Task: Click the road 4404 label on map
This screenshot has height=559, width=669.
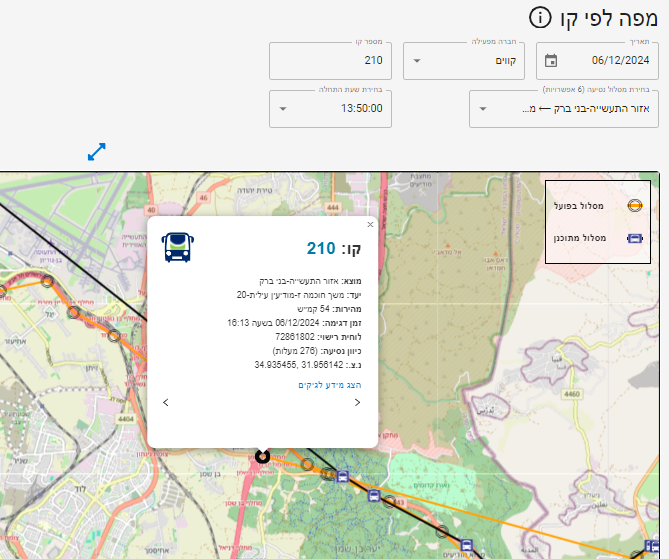Action: click(x=126, y=419)
